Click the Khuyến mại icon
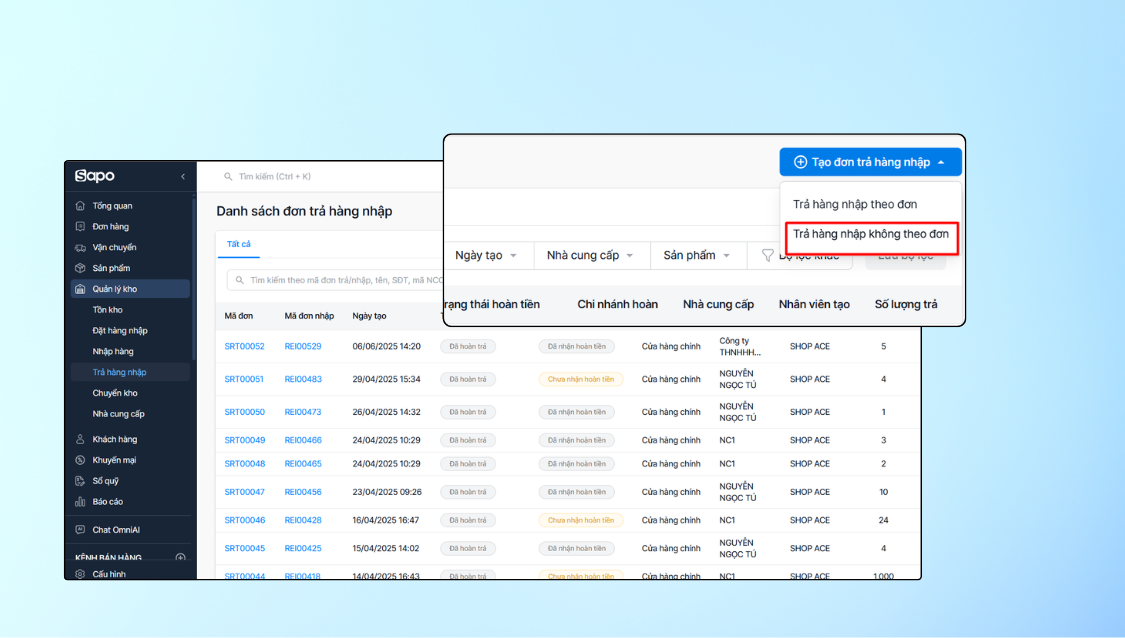The width and height of the screenshot is (1125, 638). pos(80,460)
